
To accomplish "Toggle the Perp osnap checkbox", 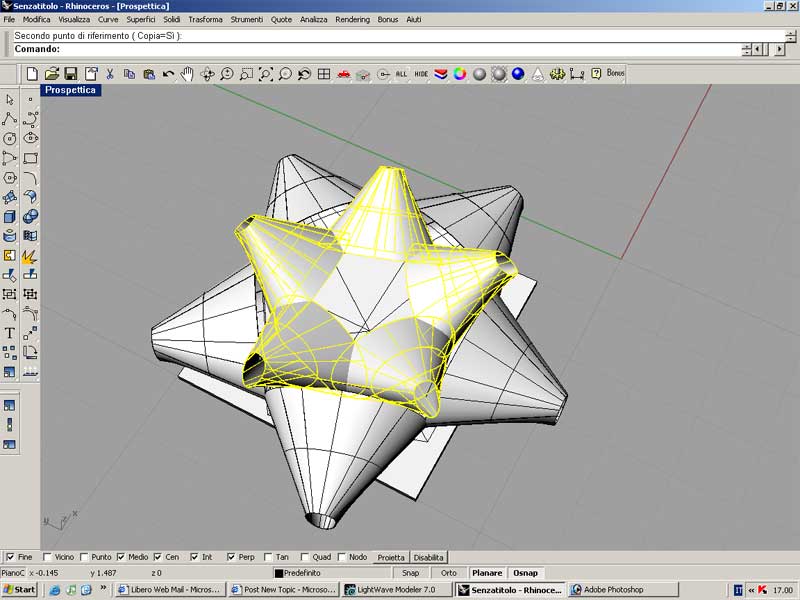I will [x=231, y=557].
